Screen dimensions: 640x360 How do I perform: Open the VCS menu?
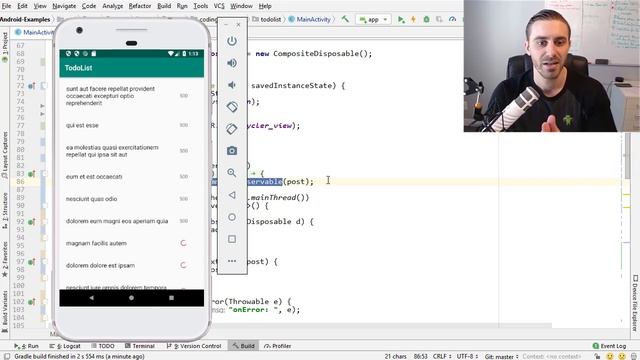tap(219, 6)
